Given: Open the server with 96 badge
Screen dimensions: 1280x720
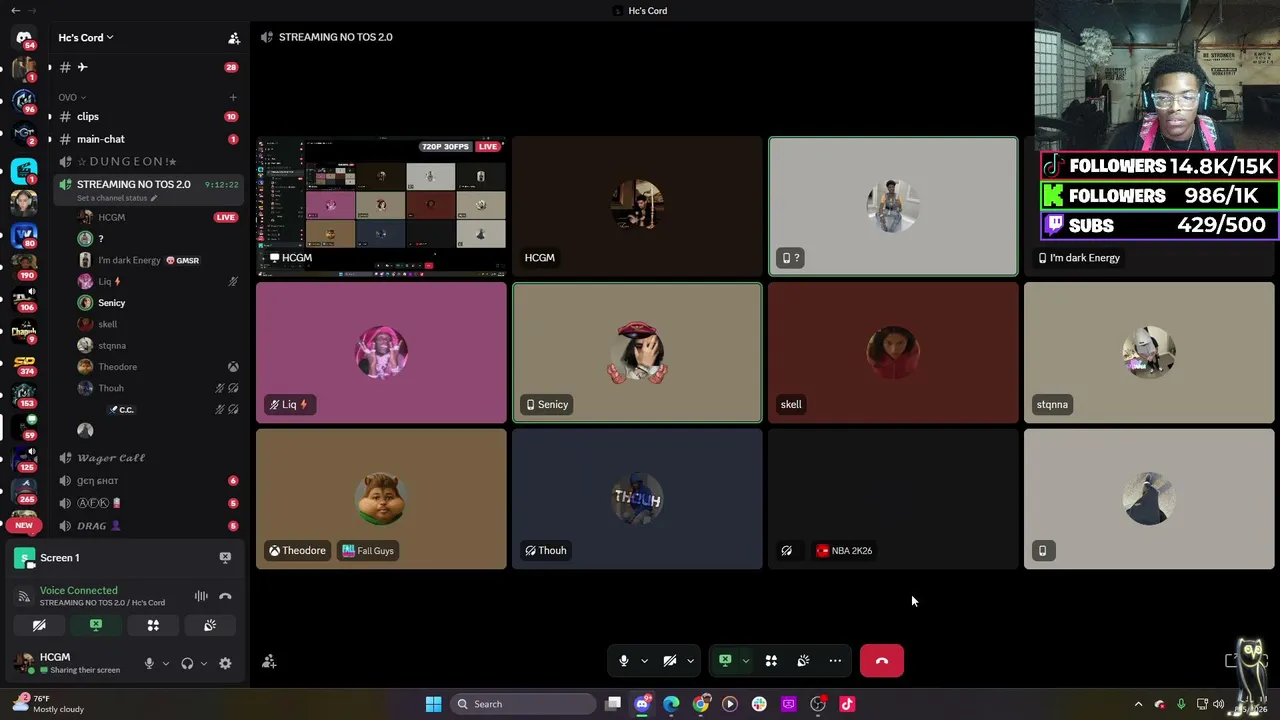Looking at the screenshot, I should click(24, 101).
